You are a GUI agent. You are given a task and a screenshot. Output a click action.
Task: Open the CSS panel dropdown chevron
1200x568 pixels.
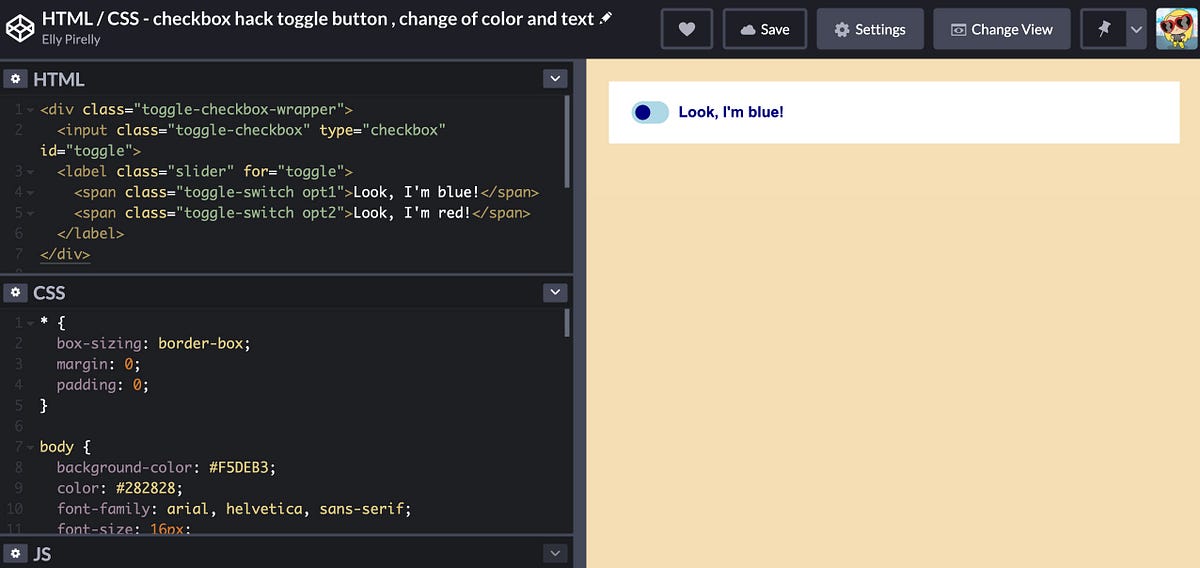point(555,292)
